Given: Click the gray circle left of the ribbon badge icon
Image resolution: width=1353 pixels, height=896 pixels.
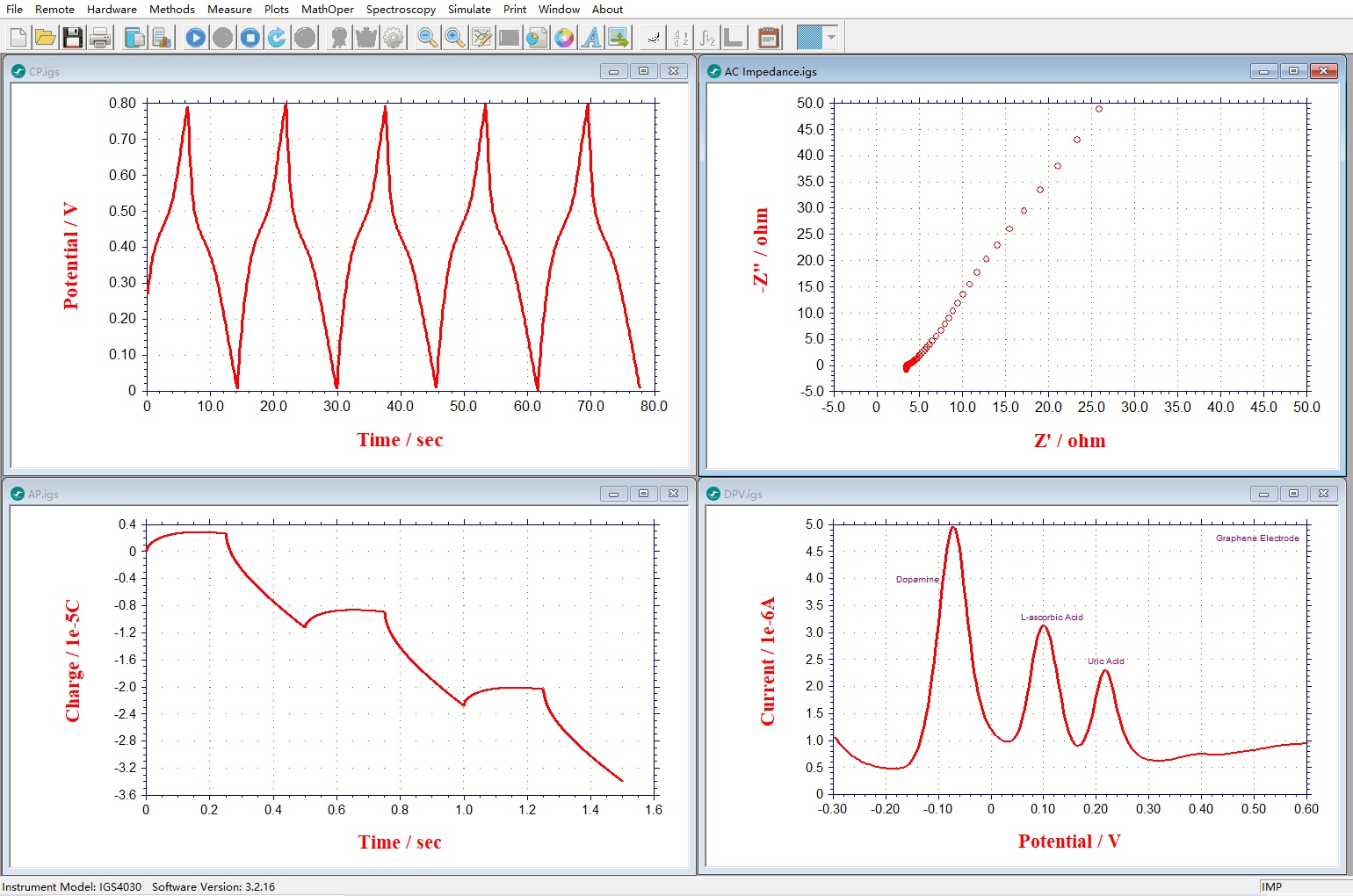Looking at the screenshot, I should click(x=305, y=38).
